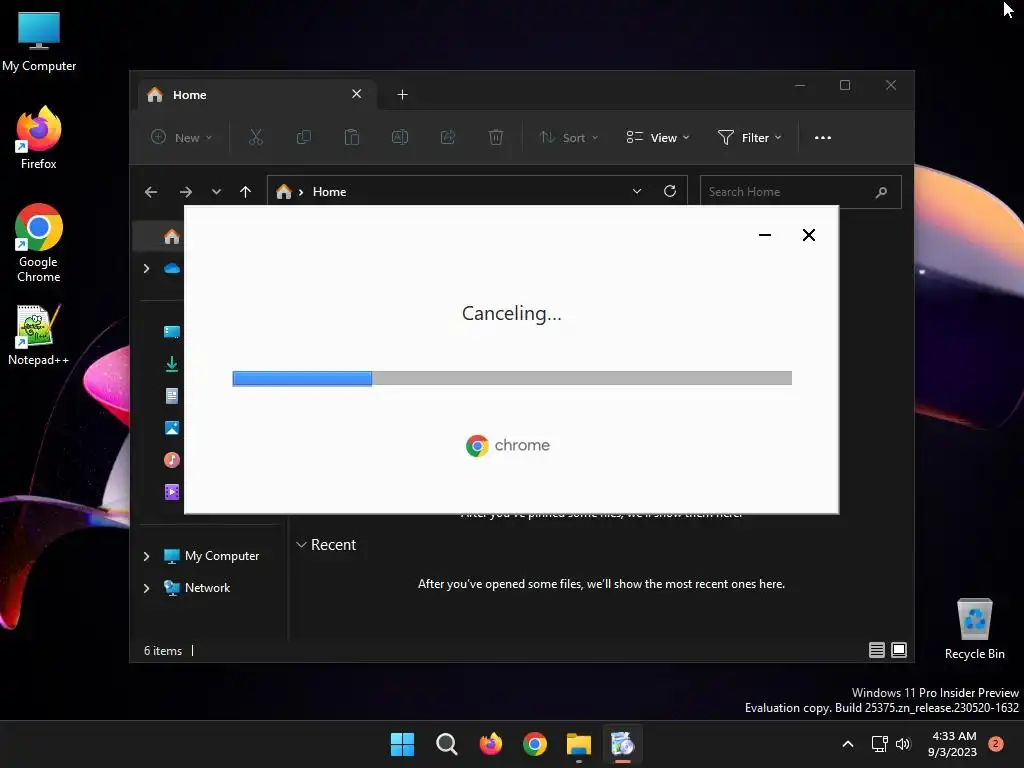
Task: Click the 6 items status text
Action: [163, 651]
